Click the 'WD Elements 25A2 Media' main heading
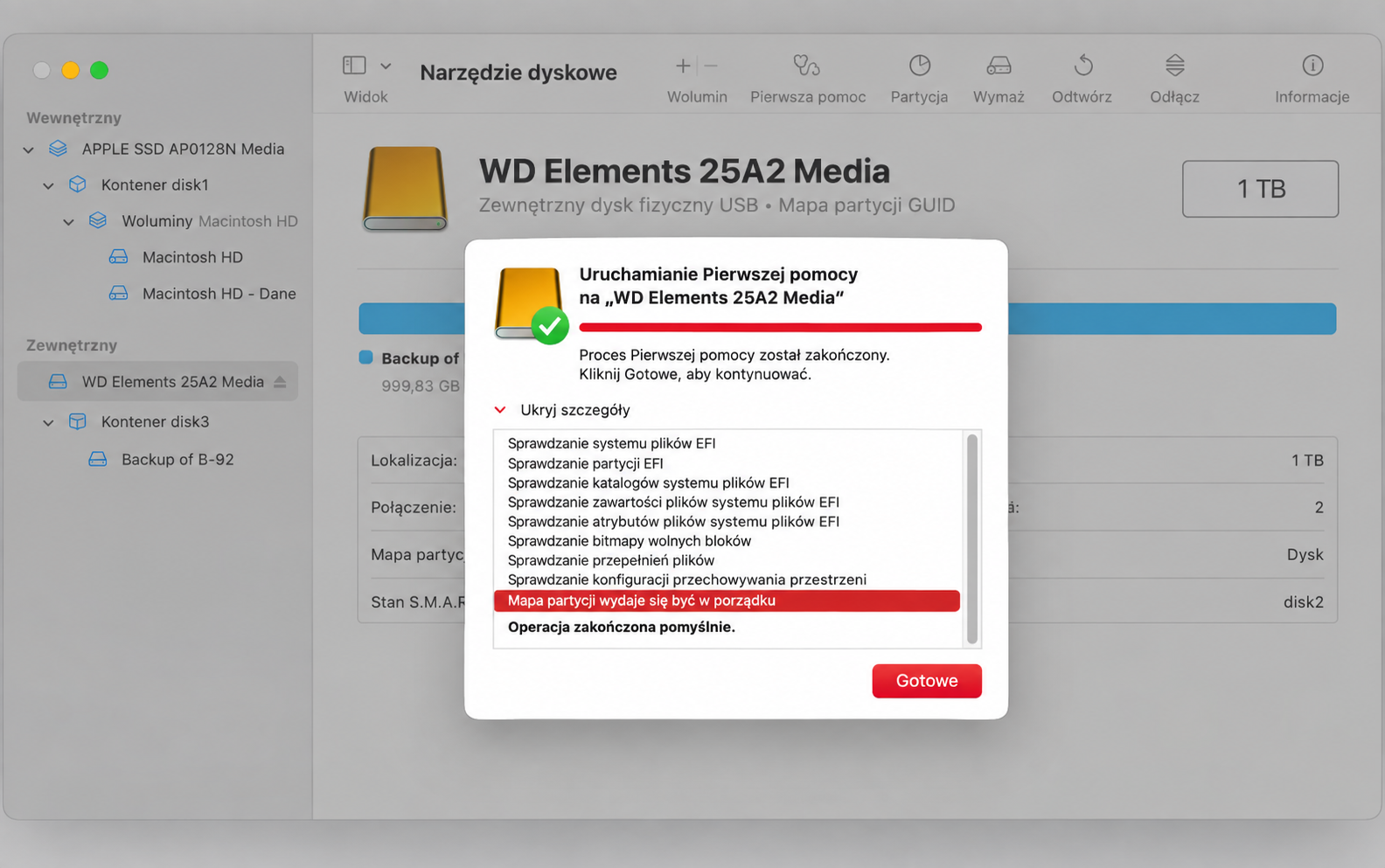1385x868 pixels. tap(685, 171)
